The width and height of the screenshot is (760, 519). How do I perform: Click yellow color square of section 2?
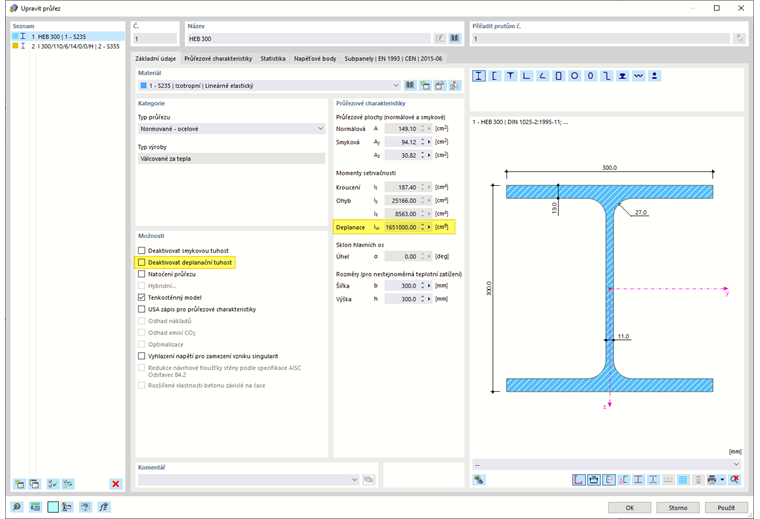(15, 46)
